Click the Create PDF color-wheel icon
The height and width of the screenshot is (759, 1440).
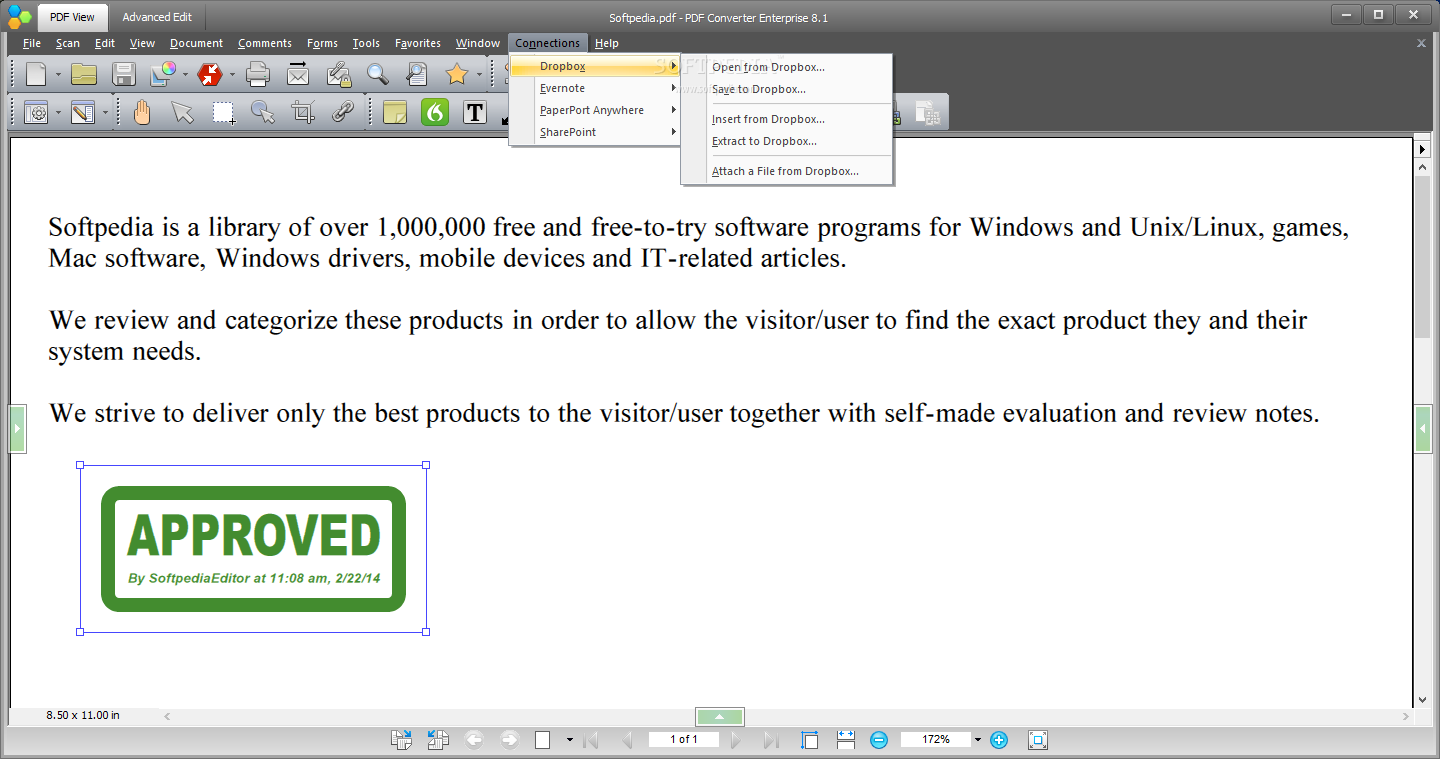(163, 74)
